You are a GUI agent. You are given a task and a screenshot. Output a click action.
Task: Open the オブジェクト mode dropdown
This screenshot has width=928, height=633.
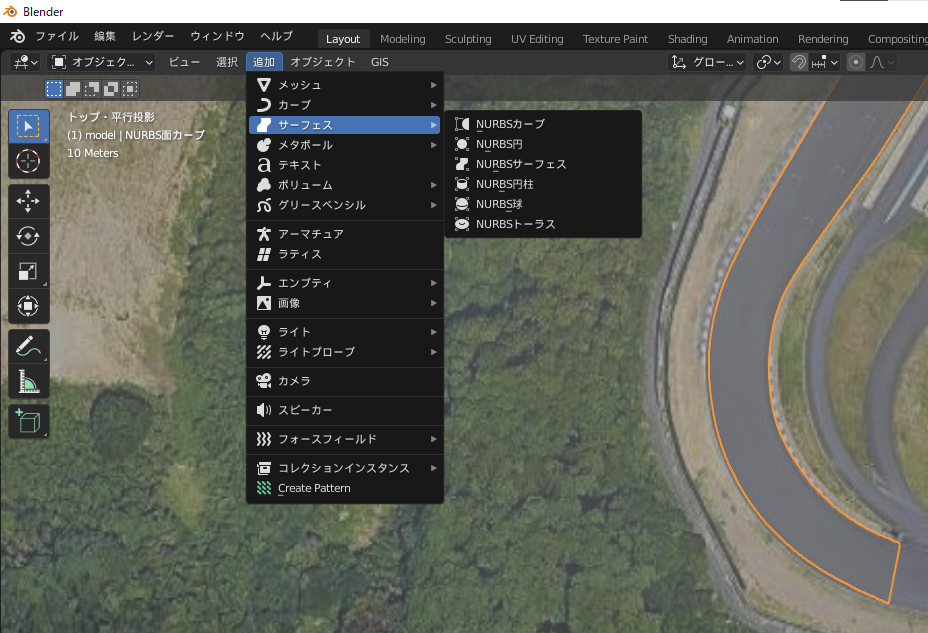[102, 62]
